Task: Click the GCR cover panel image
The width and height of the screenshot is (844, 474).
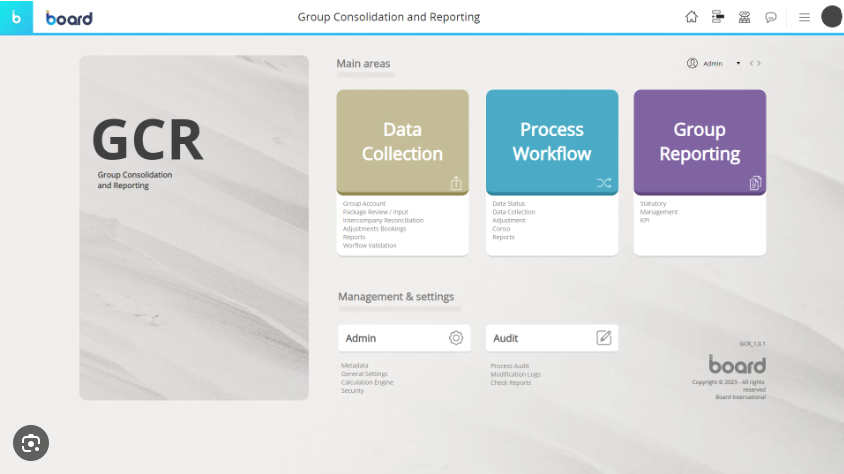Action: [x=194, y=228]
